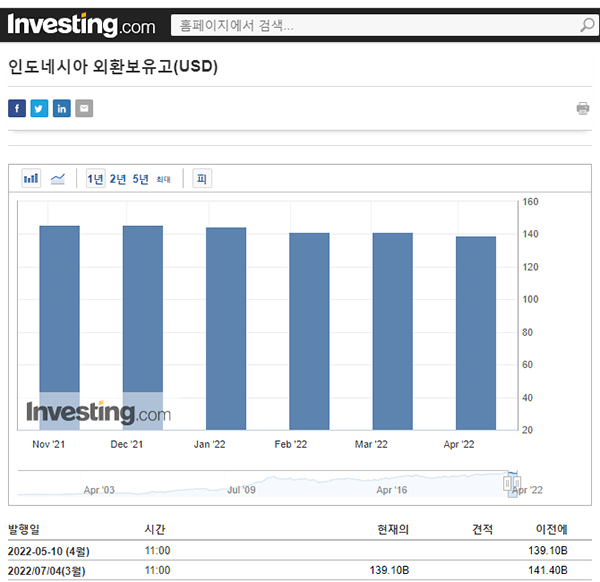Share the page on Facebook
Viewport: 600px width, 582px height.
[x=17, y=108]
